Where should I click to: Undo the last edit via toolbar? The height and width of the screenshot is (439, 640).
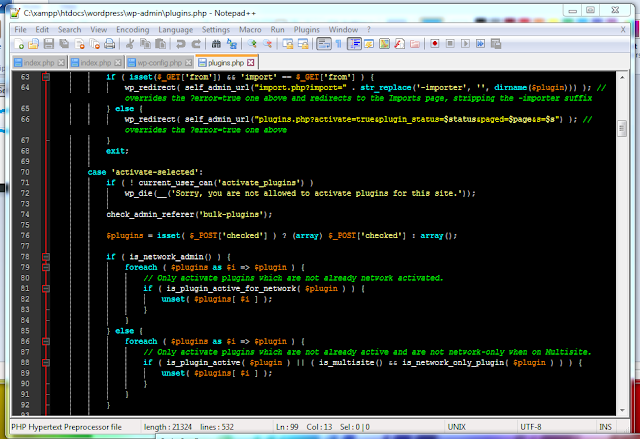pos(180,44)
